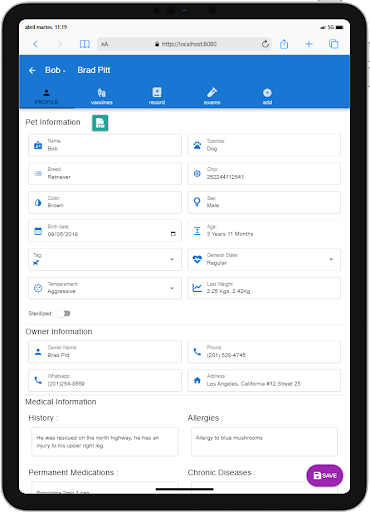The width and height of the screenshot is (370, 512).
Task: Open the birth date calendar picker
Action: (173, 234)
